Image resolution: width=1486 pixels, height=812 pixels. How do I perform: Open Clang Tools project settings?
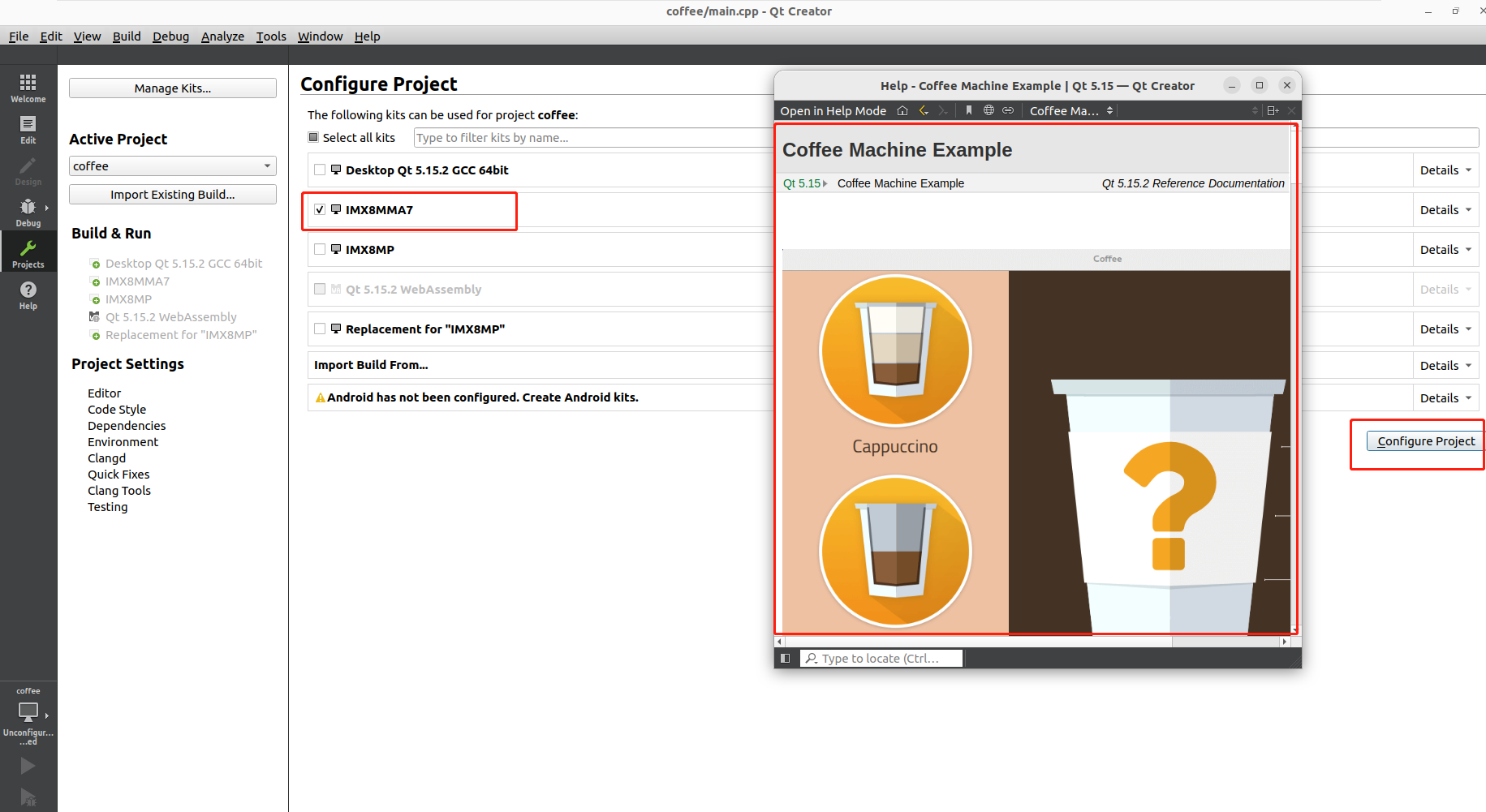coord(119,490)
